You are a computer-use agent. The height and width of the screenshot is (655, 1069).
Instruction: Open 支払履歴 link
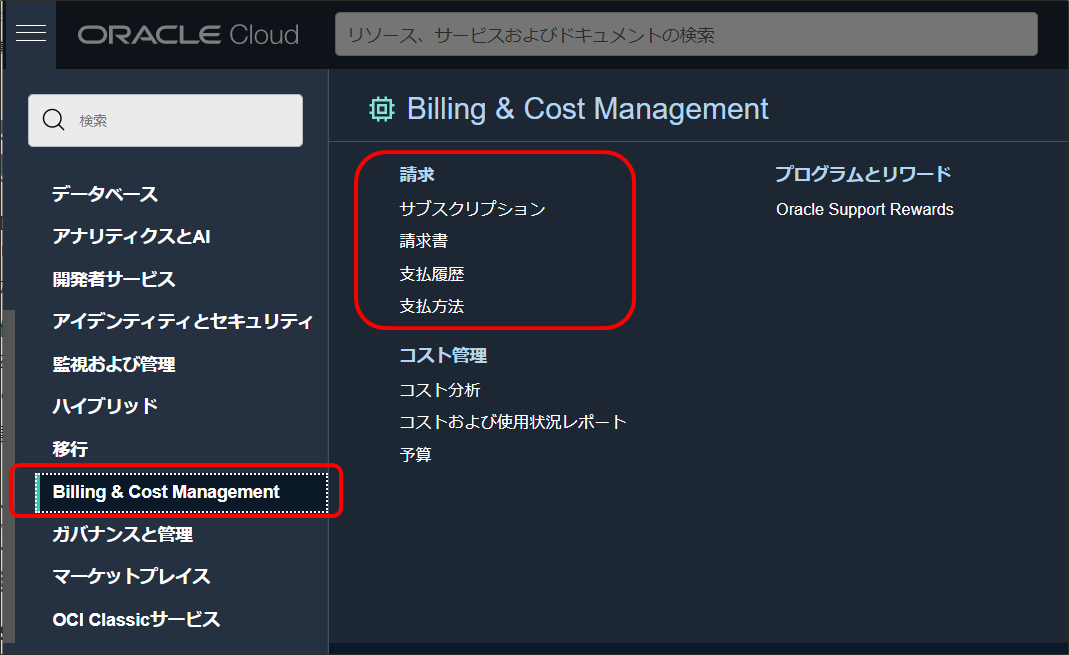(432, 274)
